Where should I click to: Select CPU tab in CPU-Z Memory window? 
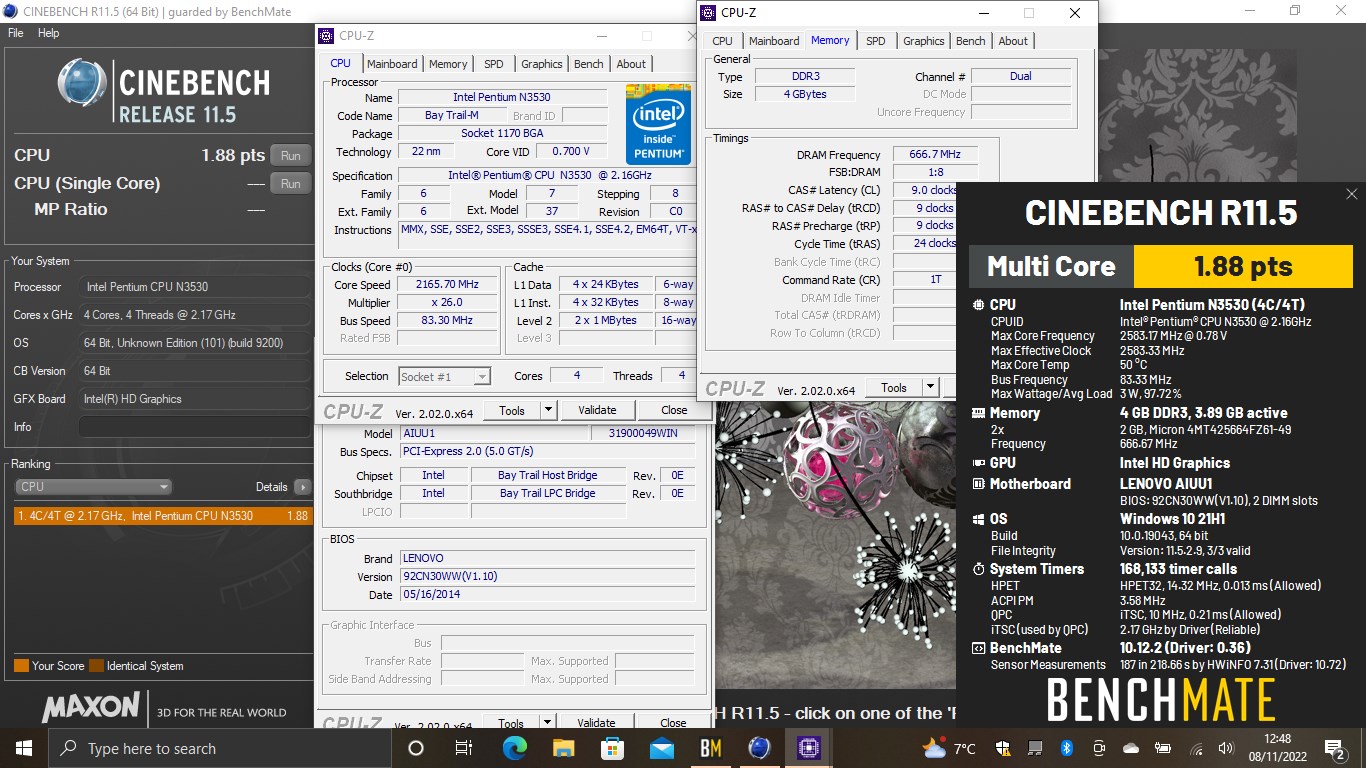point(722,41)
